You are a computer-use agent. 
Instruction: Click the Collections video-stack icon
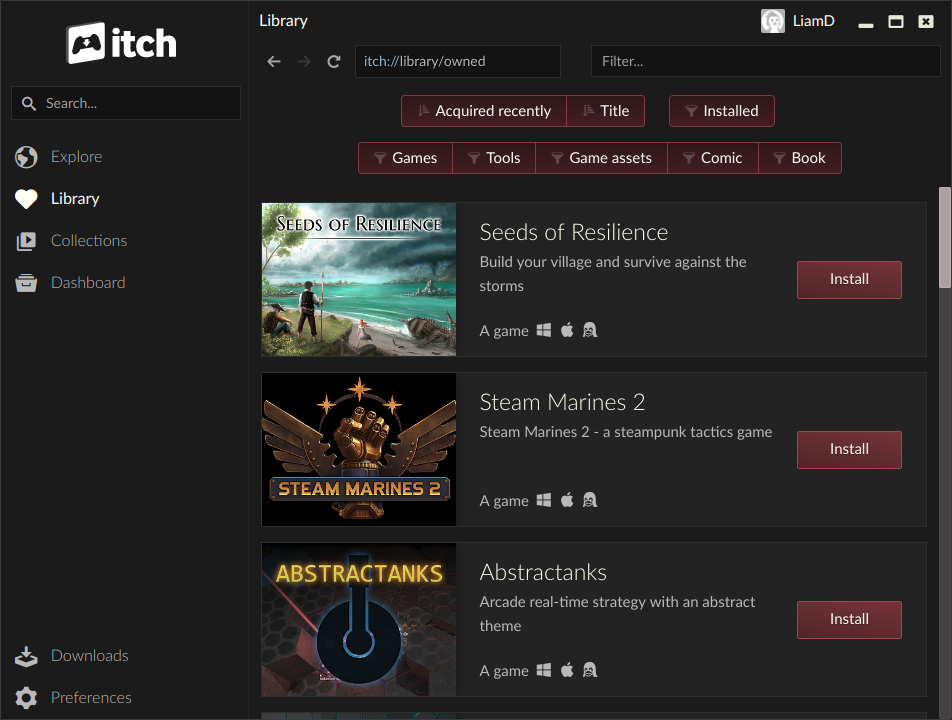(x=26, y=241)
